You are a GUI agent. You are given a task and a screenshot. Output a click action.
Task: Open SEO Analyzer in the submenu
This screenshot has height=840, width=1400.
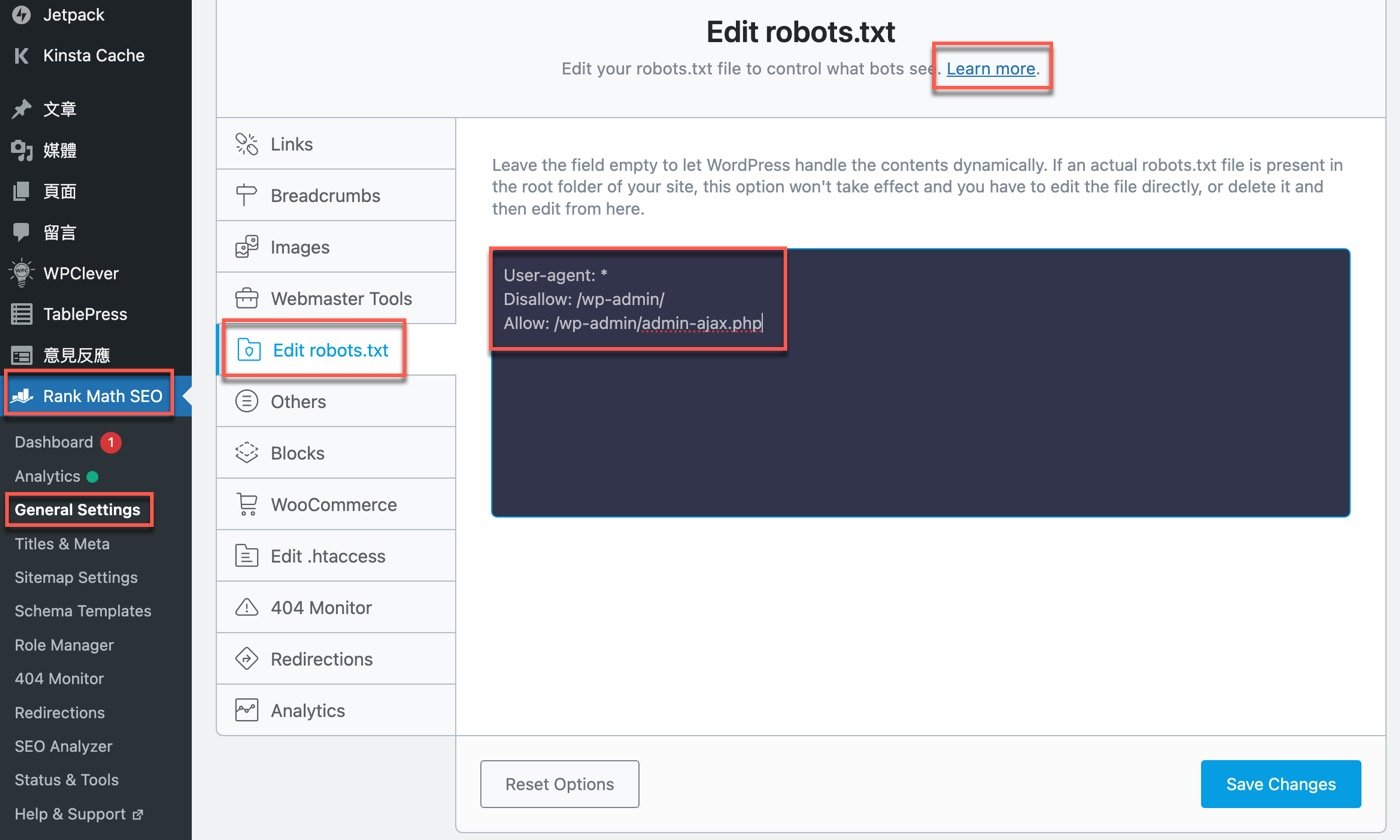click(x=63, y=746)
